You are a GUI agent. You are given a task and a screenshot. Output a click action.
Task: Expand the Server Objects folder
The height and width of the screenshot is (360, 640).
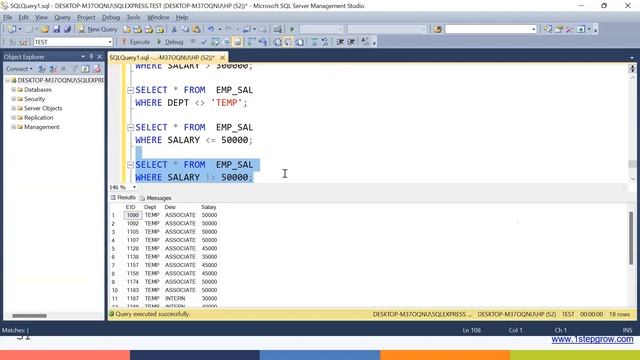coord(13,108)
